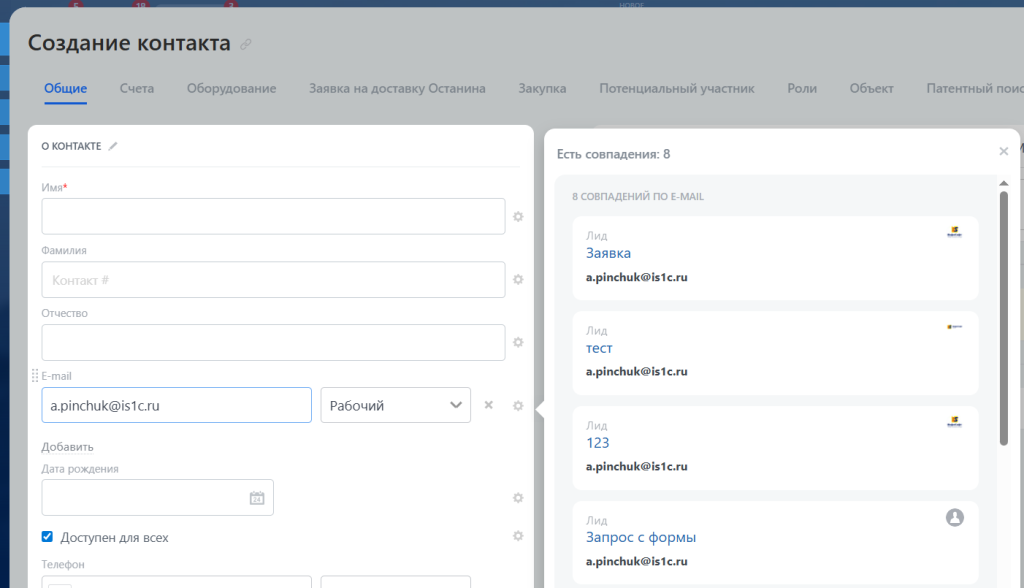
Task: Open the тест lead link
Action: 599,348
